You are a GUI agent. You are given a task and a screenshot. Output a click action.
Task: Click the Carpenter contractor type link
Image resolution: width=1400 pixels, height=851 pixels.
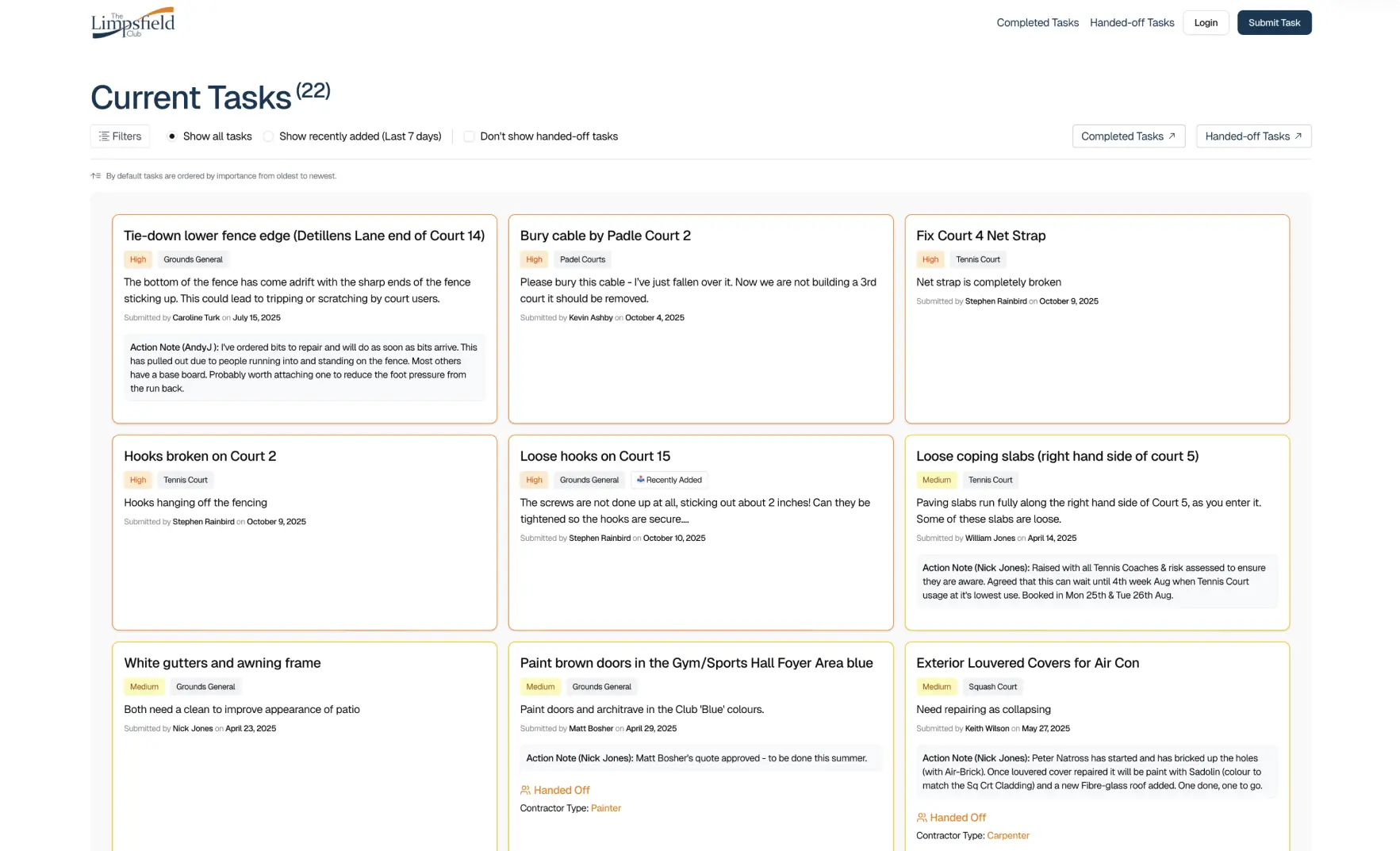click(1007, 836)
